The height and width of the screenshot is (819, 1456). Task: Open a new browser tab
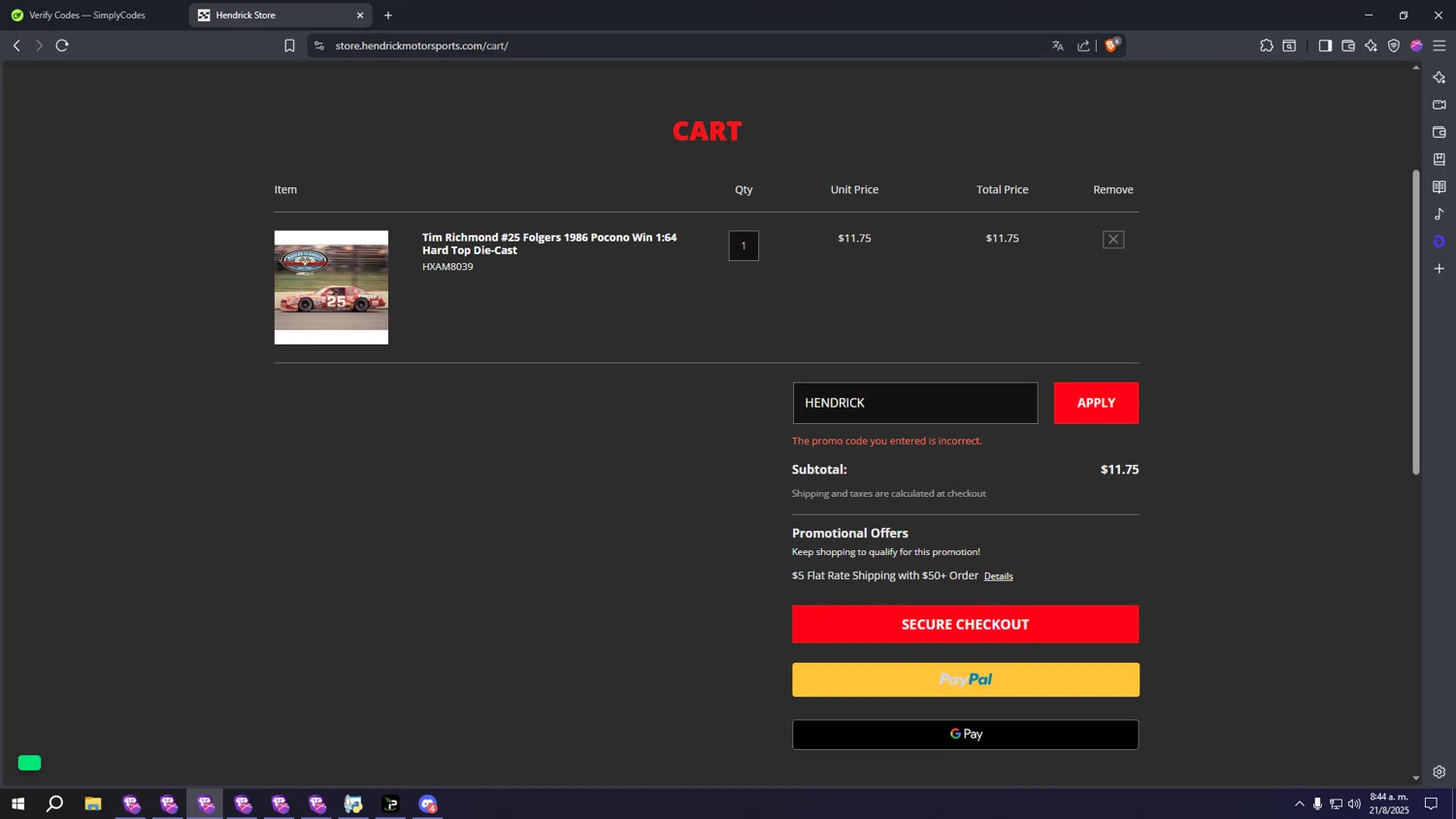[388, 16]
